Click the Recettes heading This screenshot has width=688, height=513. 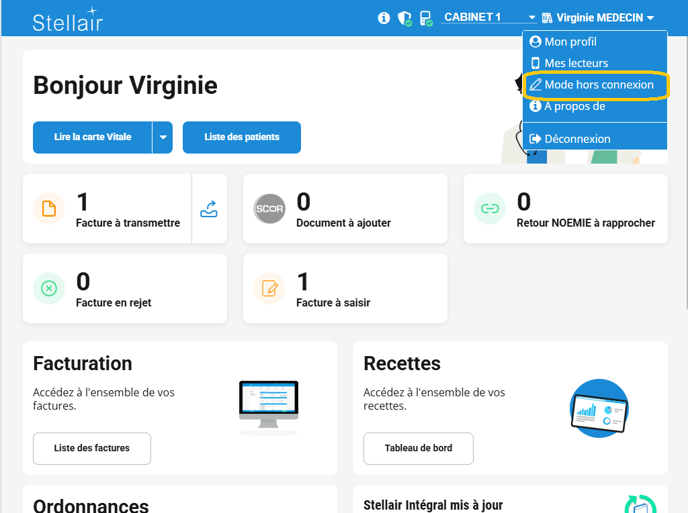tap(402, 363)
